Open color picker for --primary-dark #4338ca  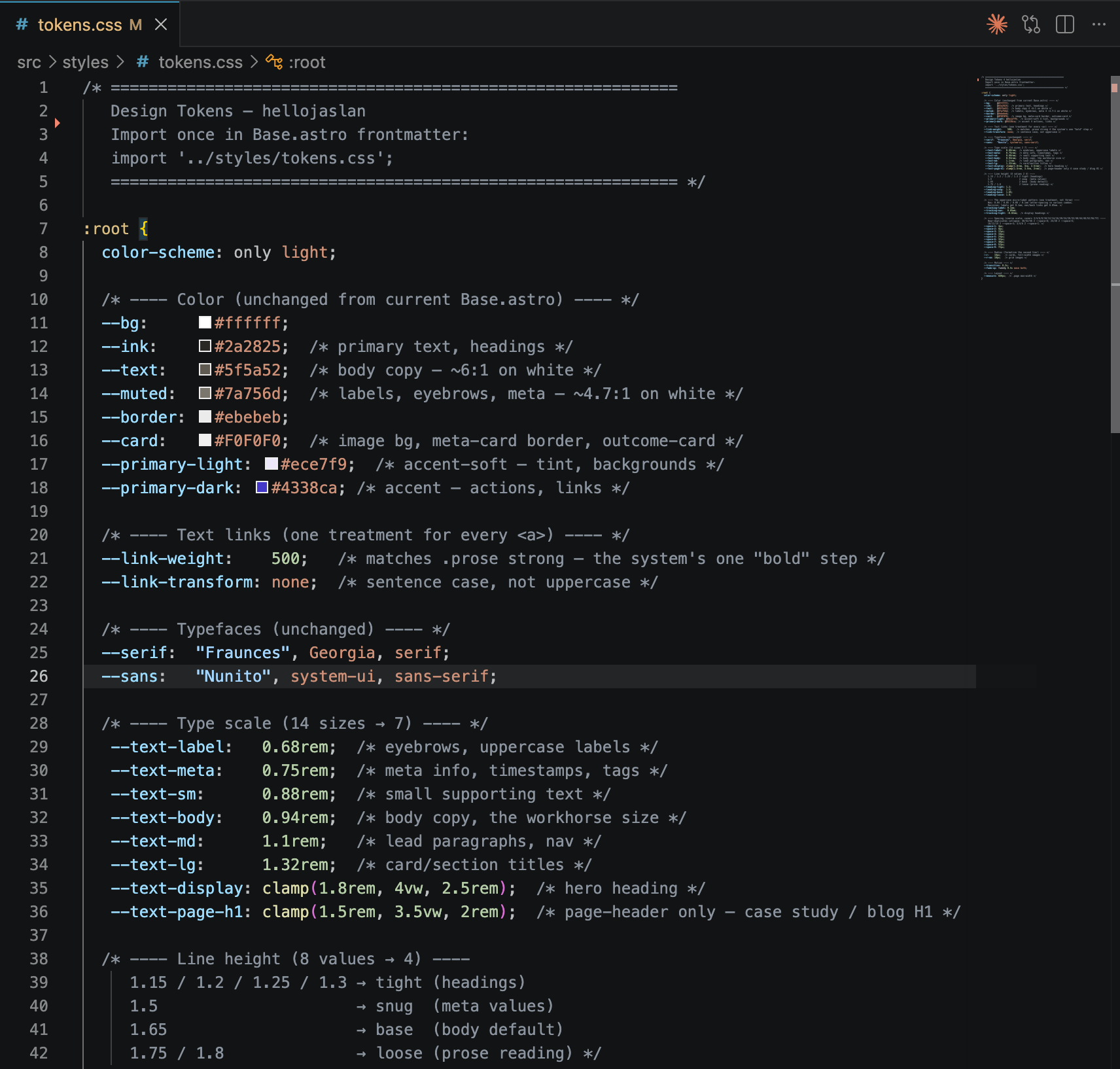[x=262, y=487]
